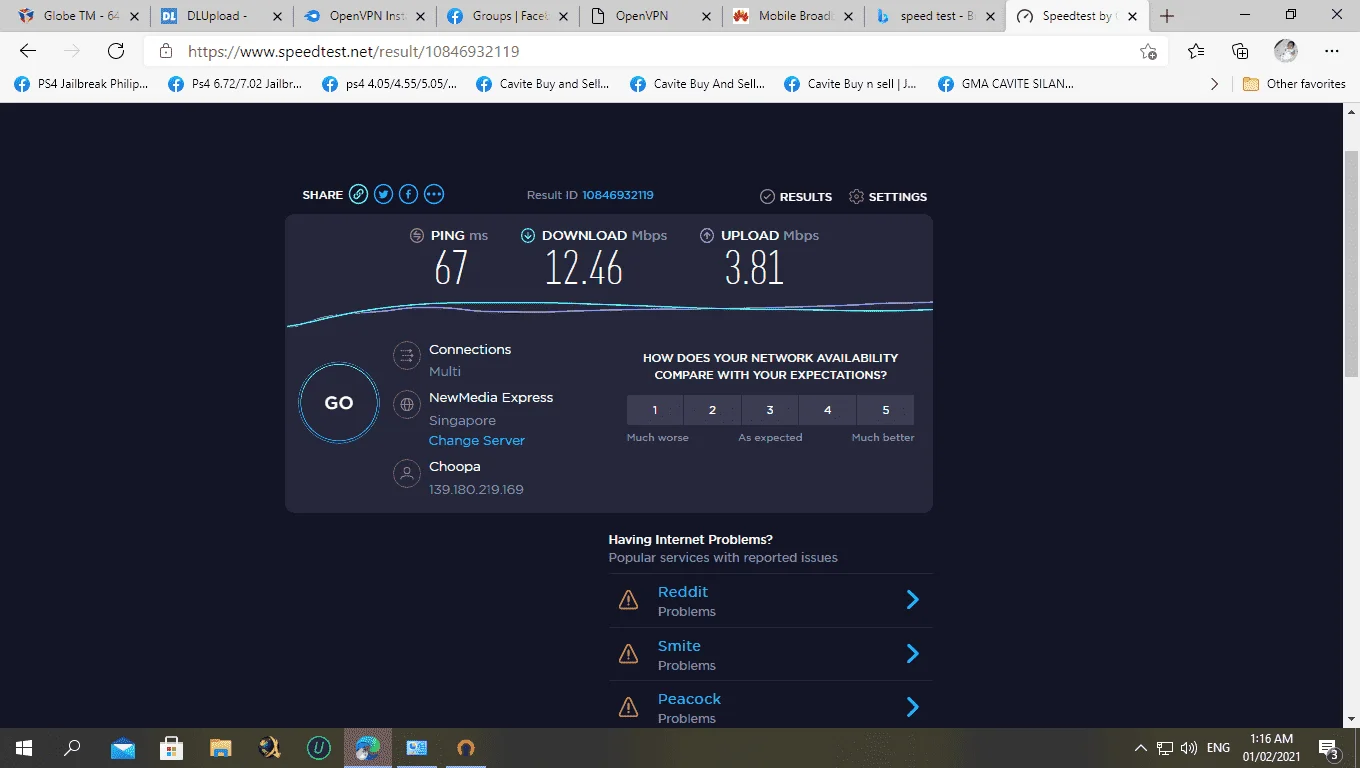Open File Explorer from taskbar
This screenshot has height=768, width=1360.
(220, 747)
